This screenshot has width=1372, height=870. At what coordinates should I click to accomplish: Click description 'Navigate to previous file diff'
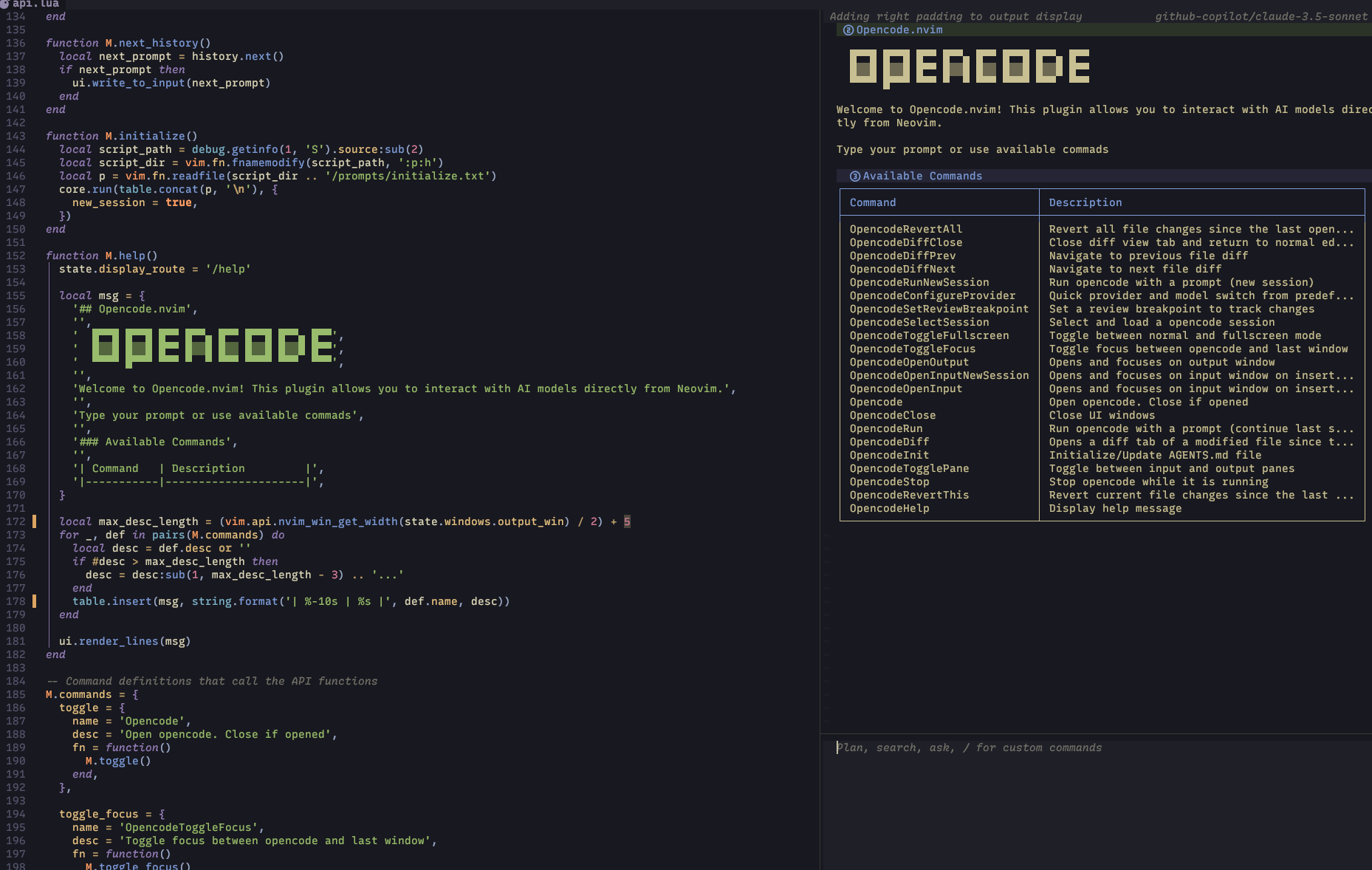1149,256
